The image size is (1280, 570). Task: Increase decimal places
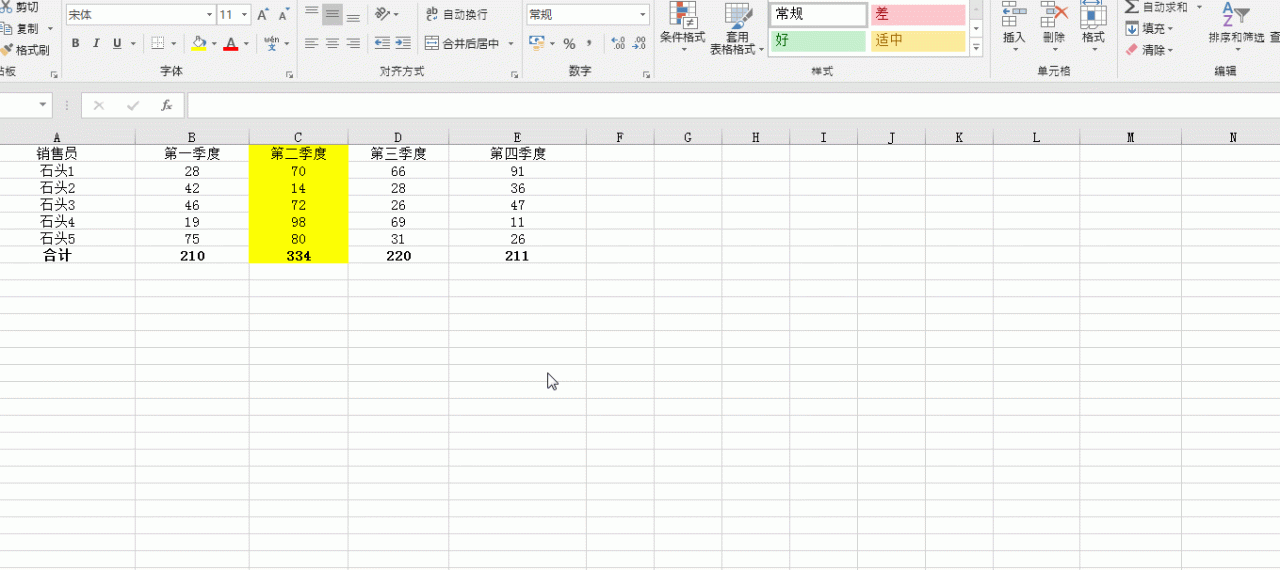pyautogui.click(x=618, y=43)
